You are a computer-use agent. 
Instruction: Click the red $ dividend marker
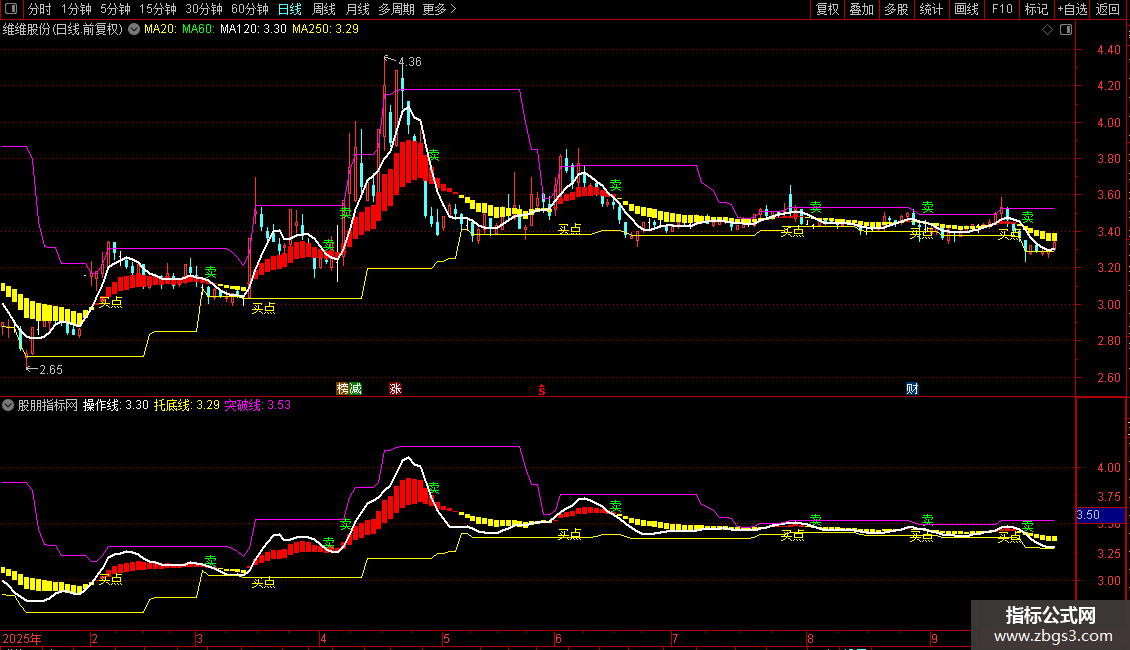[x=542, y=390]
